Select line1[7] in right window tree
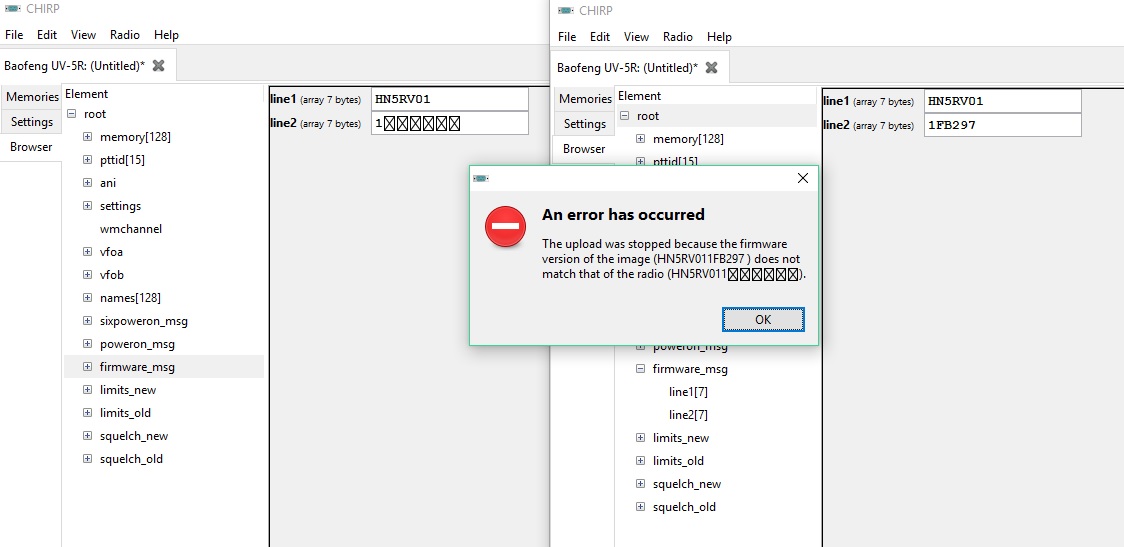 coord(688,392)
